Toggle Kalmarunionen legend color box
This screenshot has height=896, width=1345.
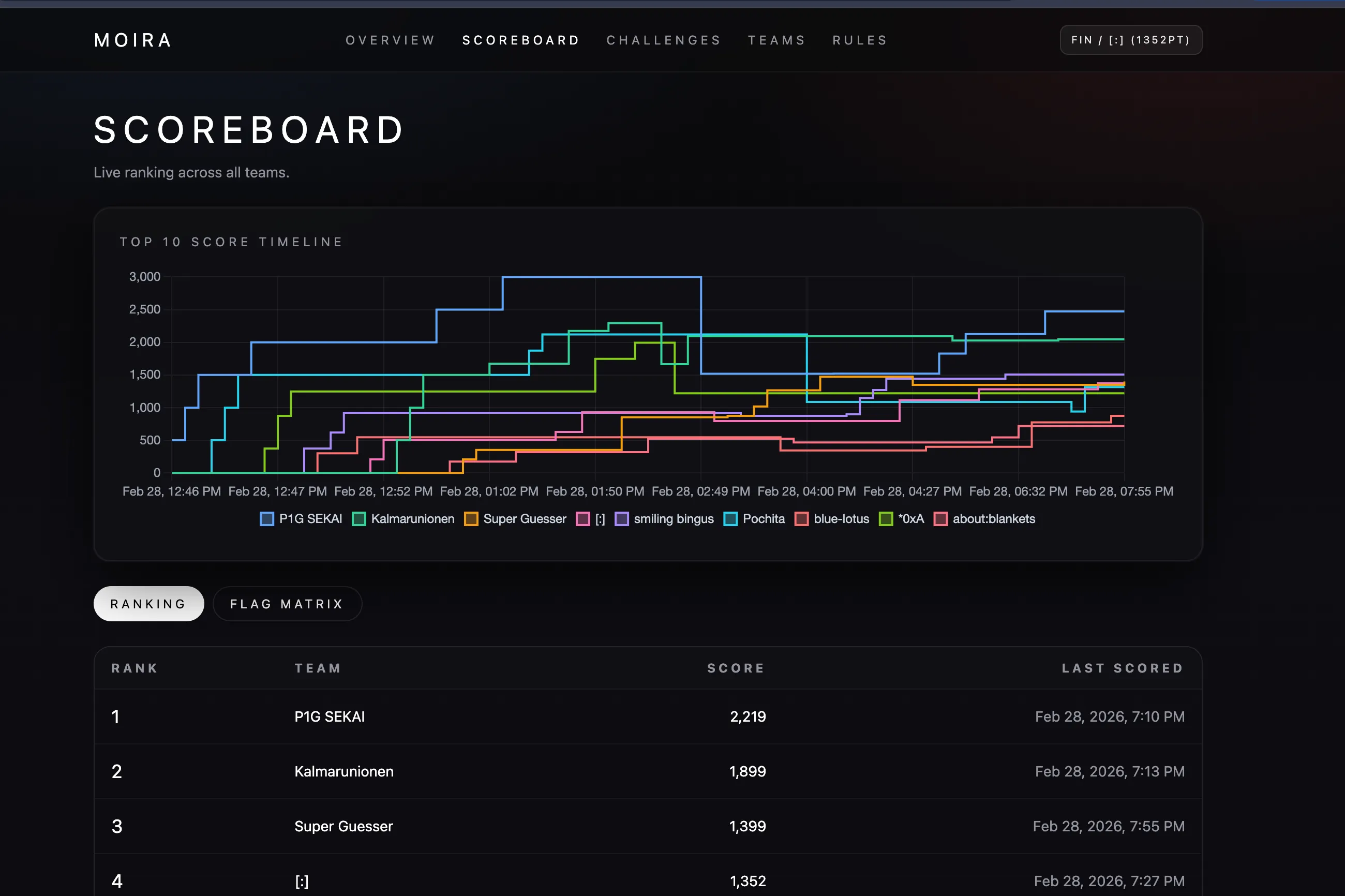coord(359,519)
